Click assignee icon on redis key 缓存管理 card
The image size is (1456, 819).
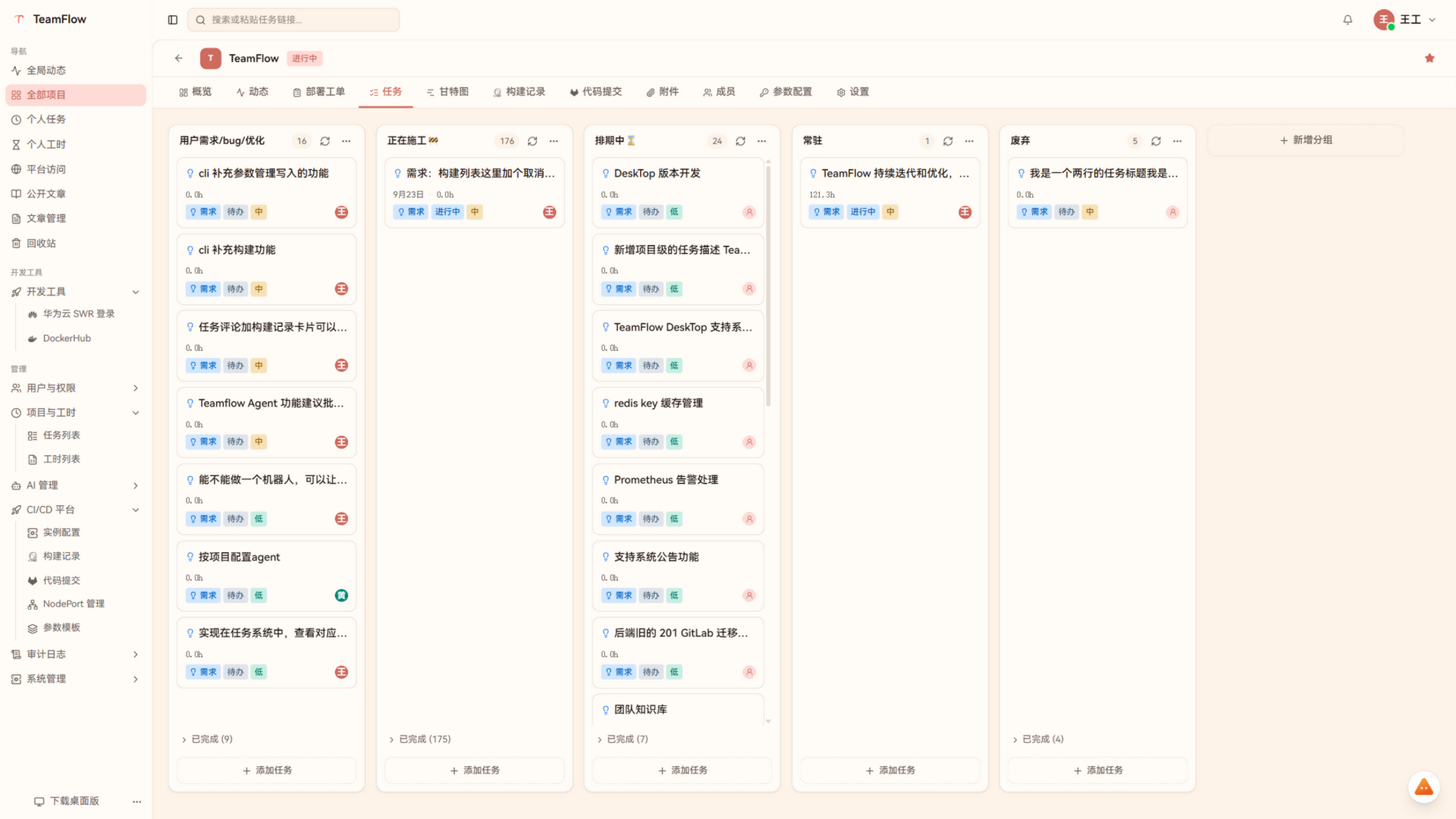[749, 442]
